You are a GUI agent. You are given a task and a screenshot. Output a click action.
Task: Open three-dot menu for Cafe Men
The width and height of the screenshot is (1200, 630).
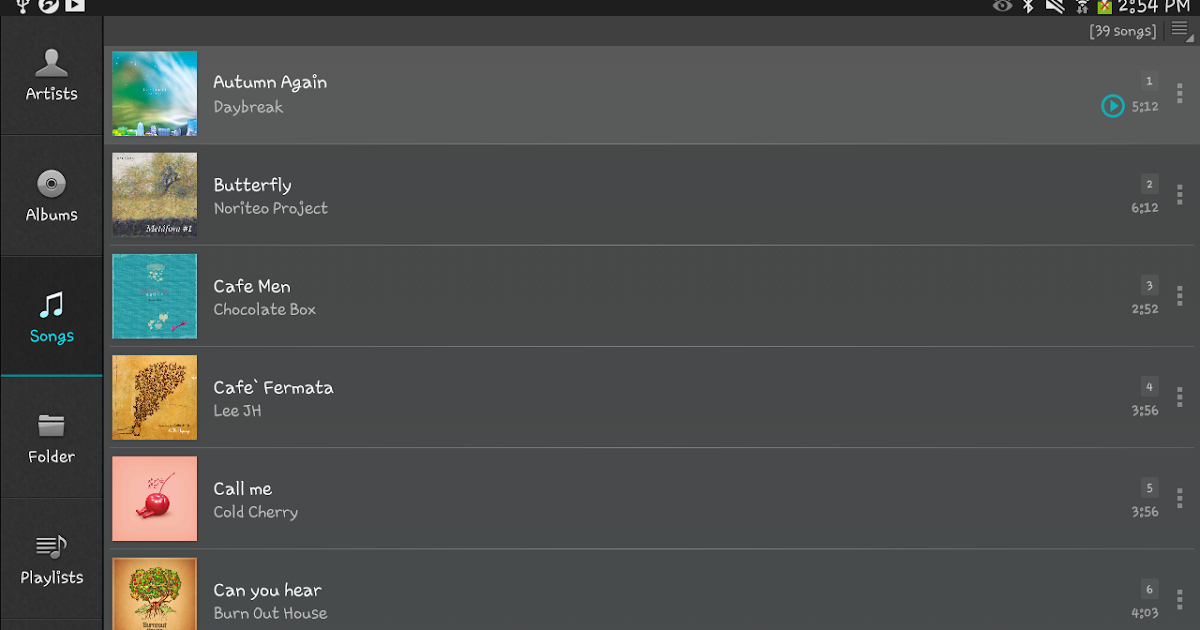[x=1180, y=296]
